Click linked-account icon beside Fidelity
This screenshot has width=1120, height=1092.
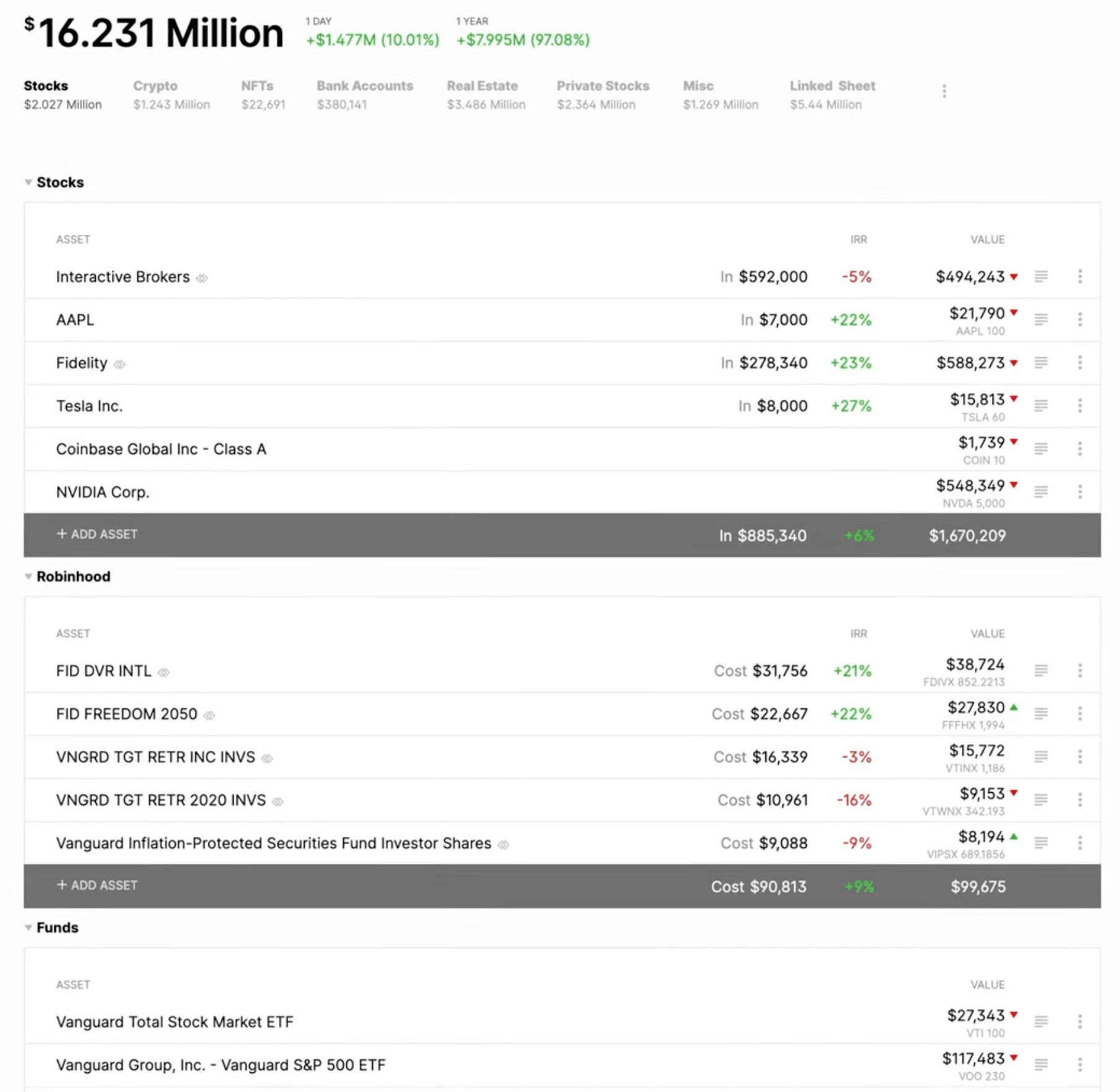[119, 365]
